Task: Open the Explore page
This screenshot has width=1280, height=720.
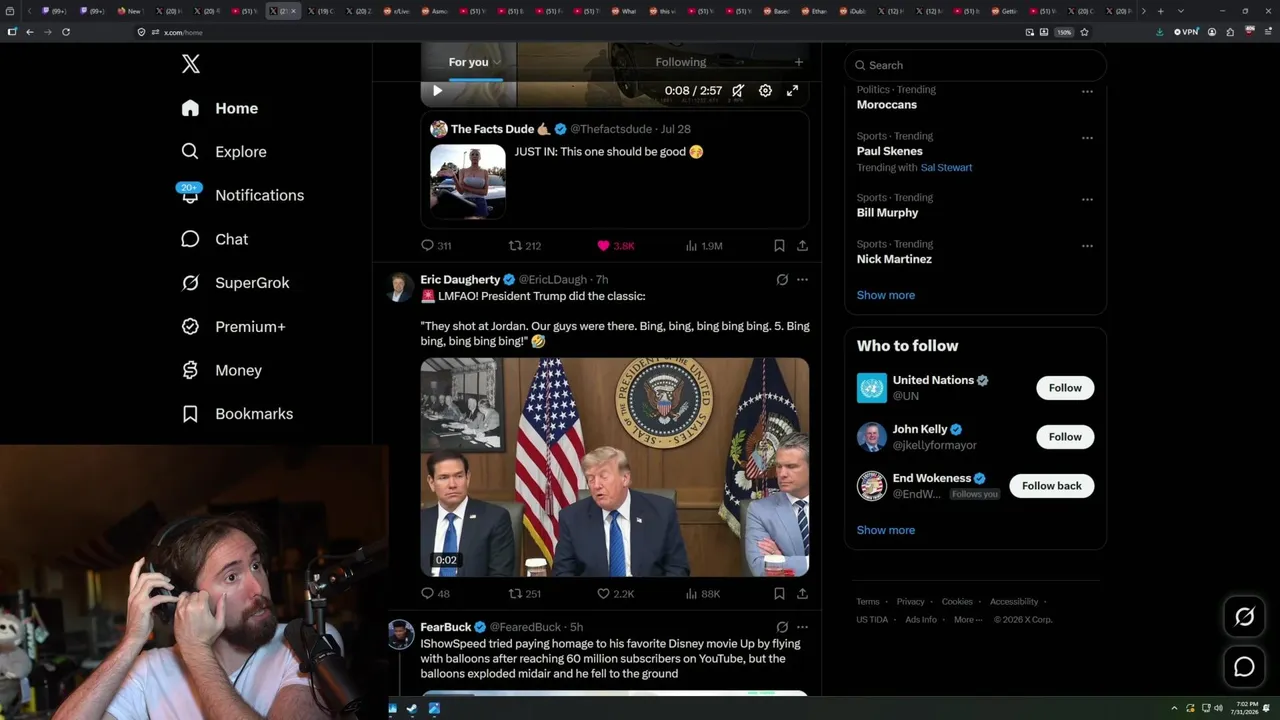Action: [x=224, y=152]
